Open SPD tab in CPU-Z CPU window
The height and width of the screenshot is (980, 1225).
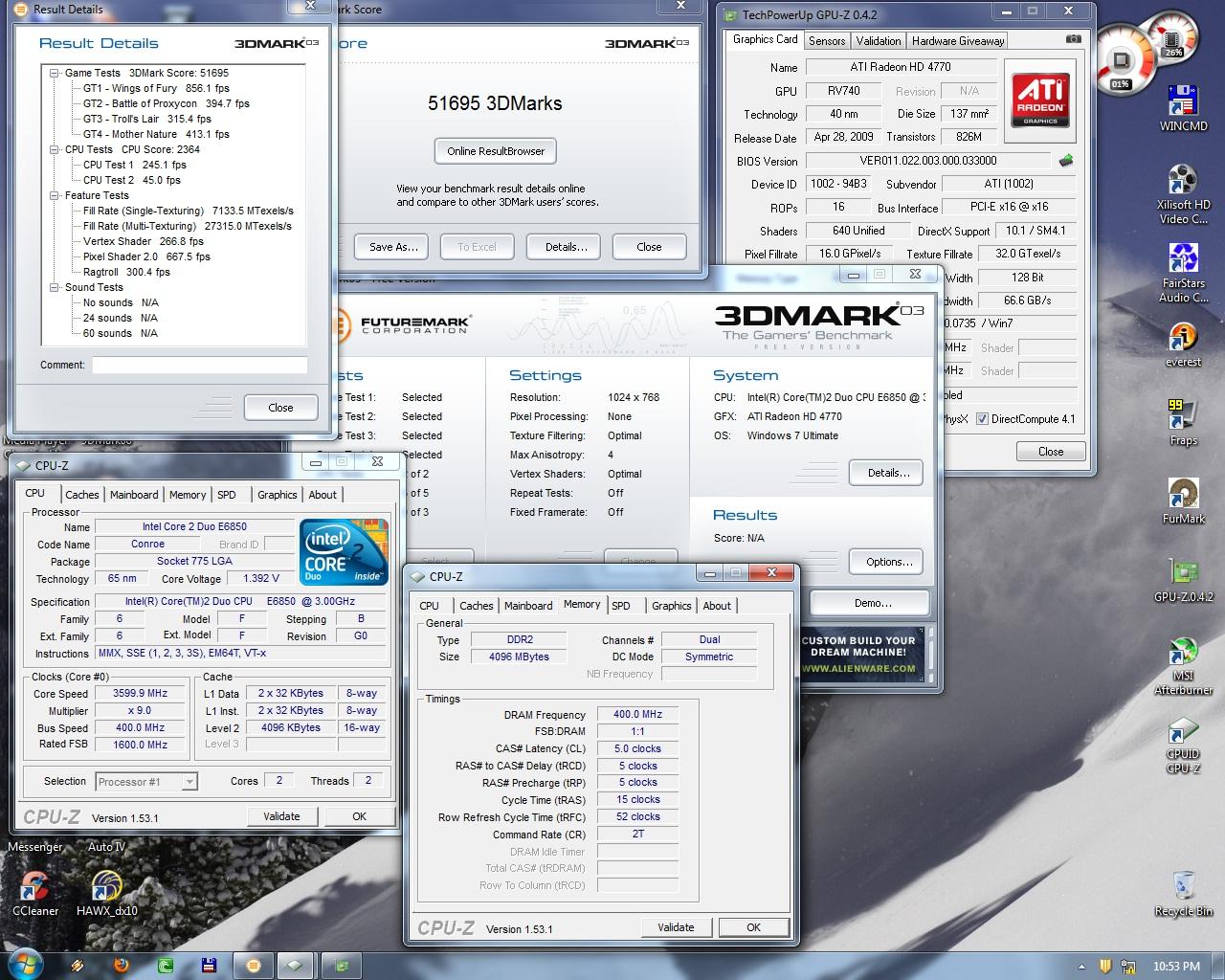[226, 495]
